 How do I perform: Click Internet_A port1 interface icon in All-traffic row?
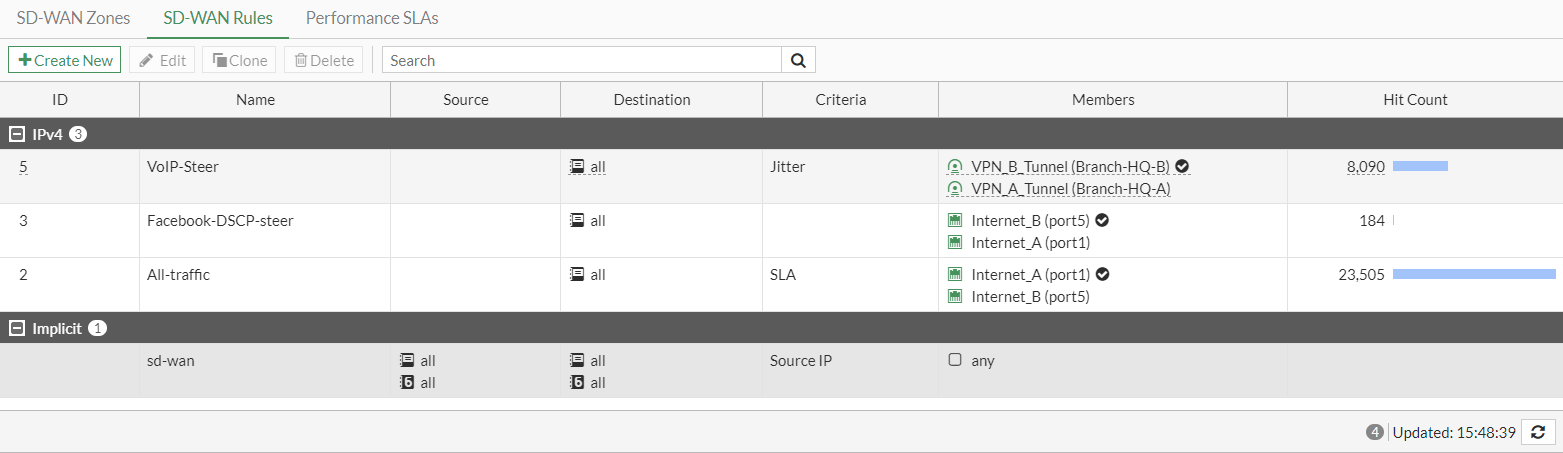[x=954, y=275]
